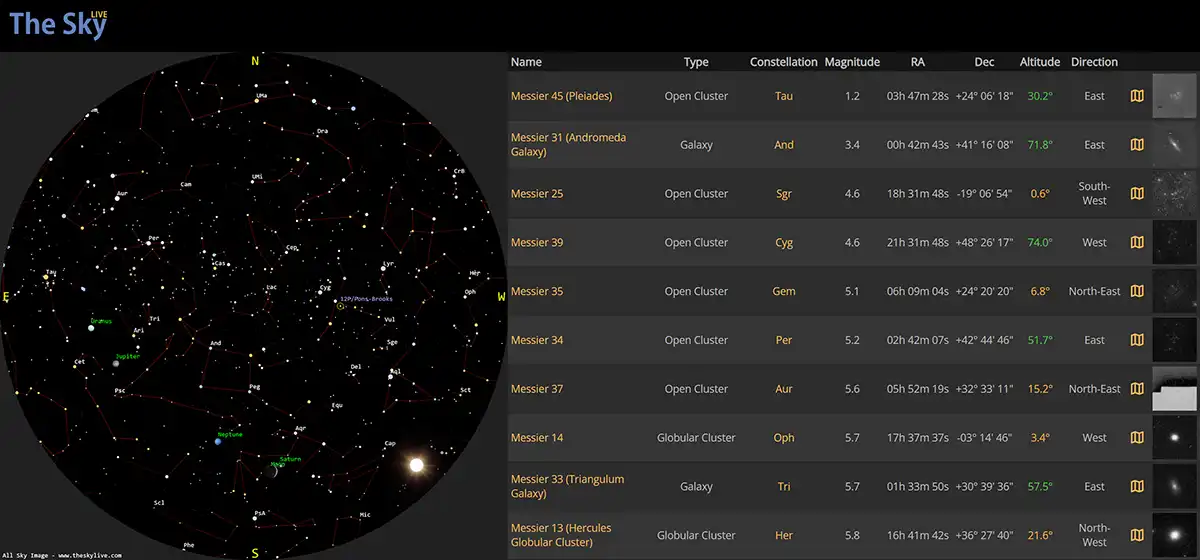Click the 71.8° altitude value

(1040, 145)
